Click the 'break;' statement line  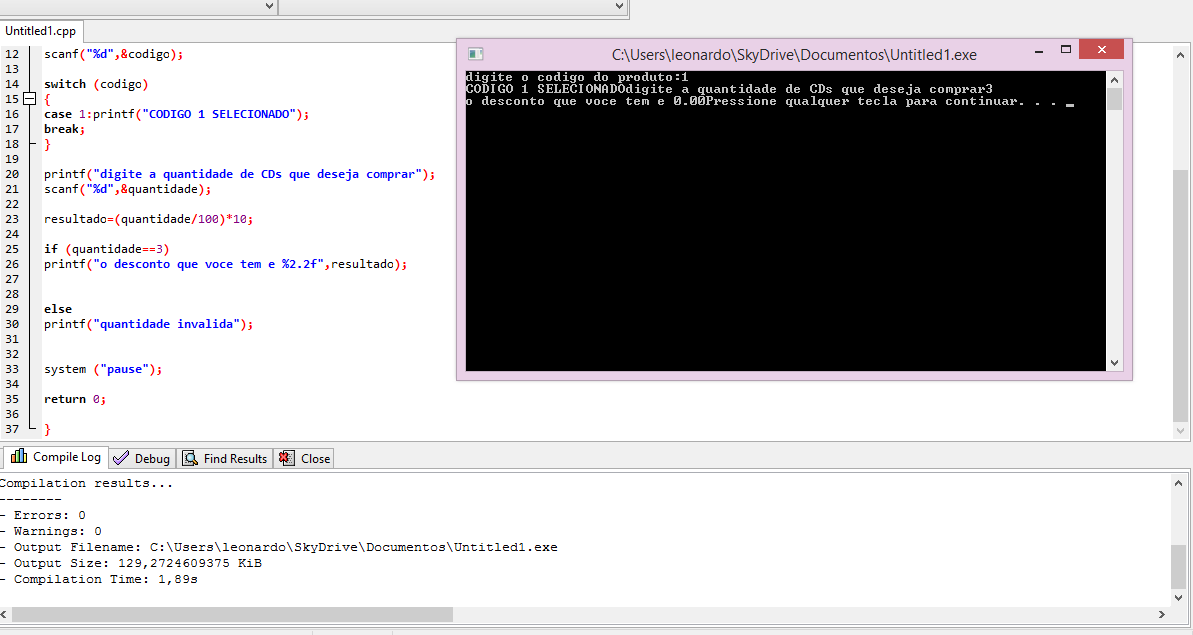[65, 129]
